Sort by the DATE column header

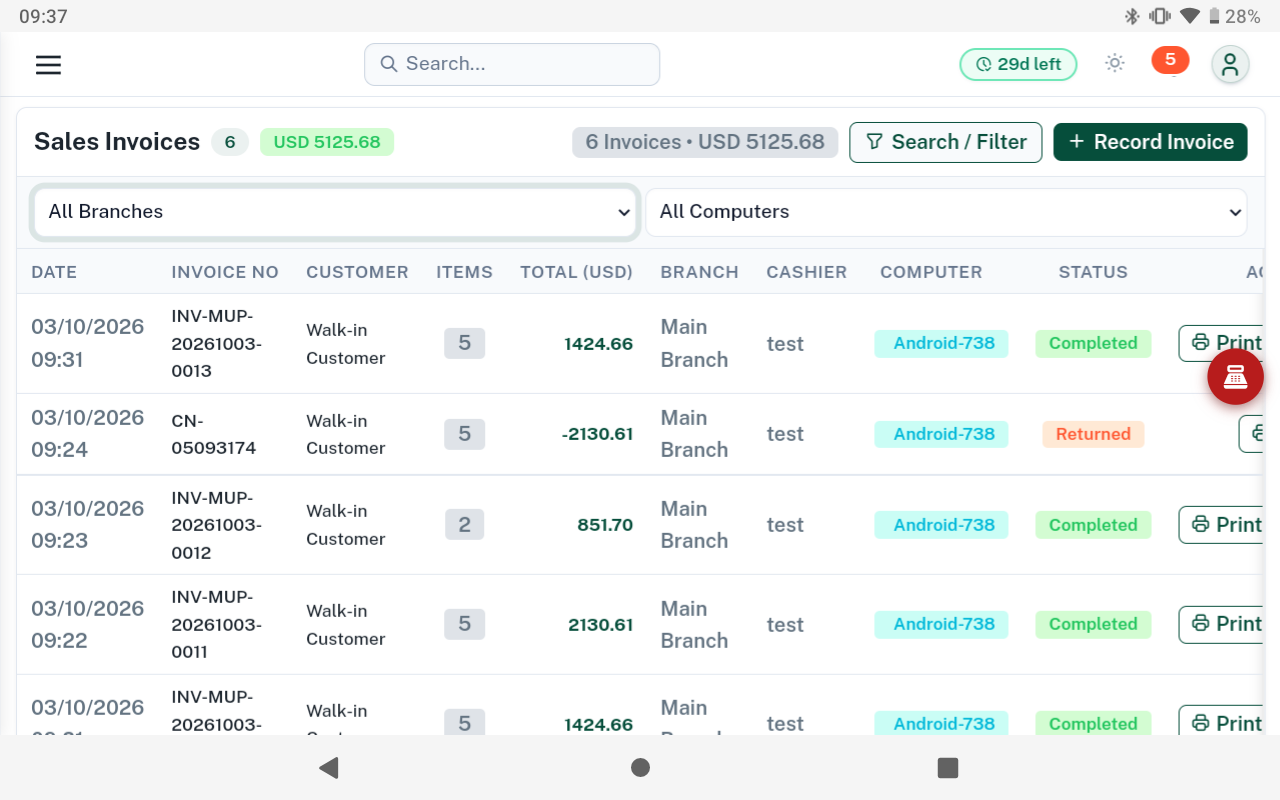54,272
